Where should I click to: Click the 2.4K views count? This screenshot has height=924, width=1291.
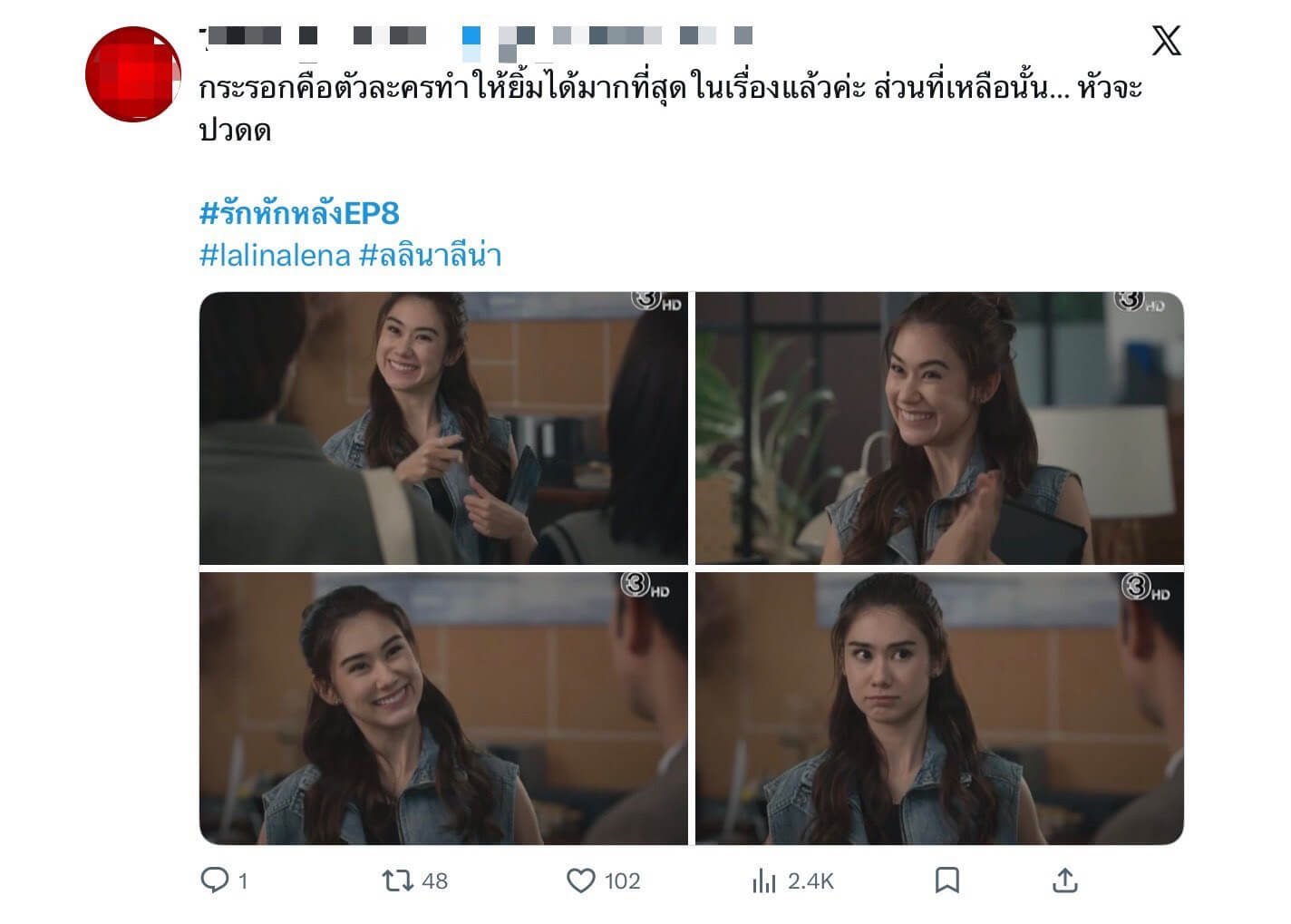811,881
